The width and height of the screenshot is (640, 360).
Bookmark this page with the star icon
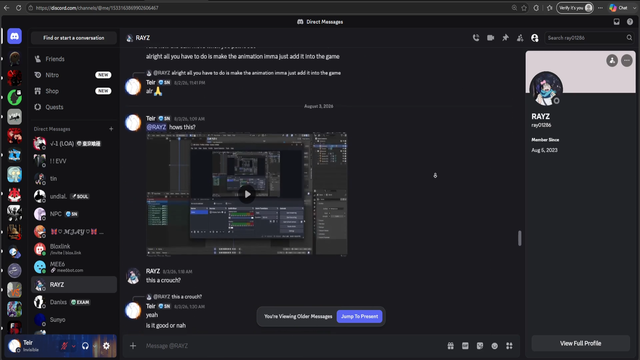524,8
